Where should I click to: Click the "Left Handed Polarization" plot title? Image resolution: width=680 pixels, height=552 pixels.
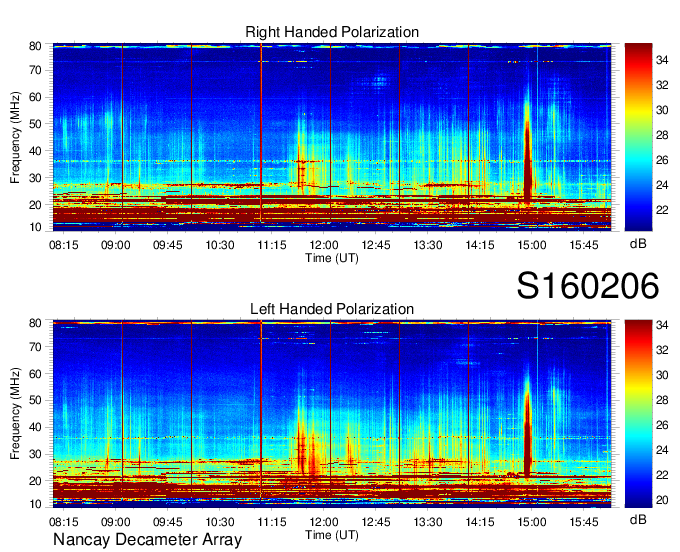click(332, 309)
